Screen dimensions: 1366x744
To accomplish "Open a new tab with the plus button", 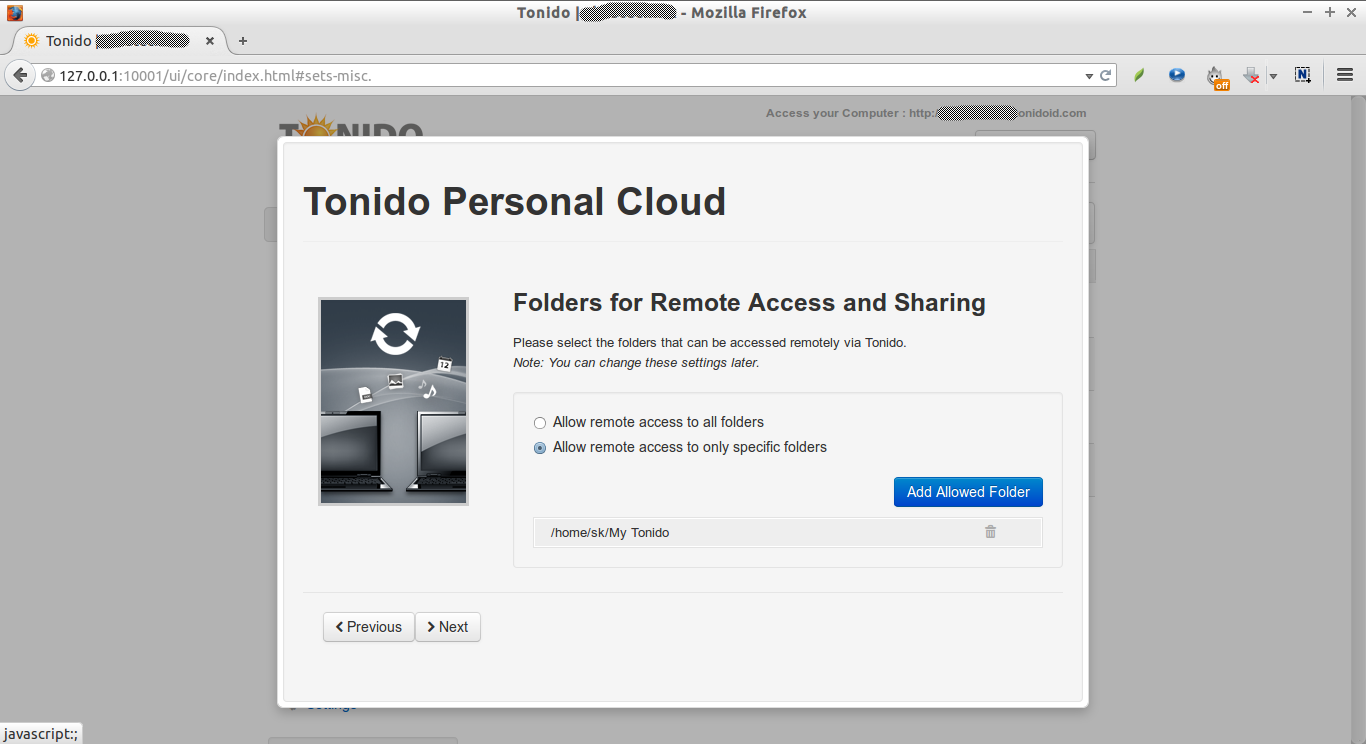I will tap(242, 41).
